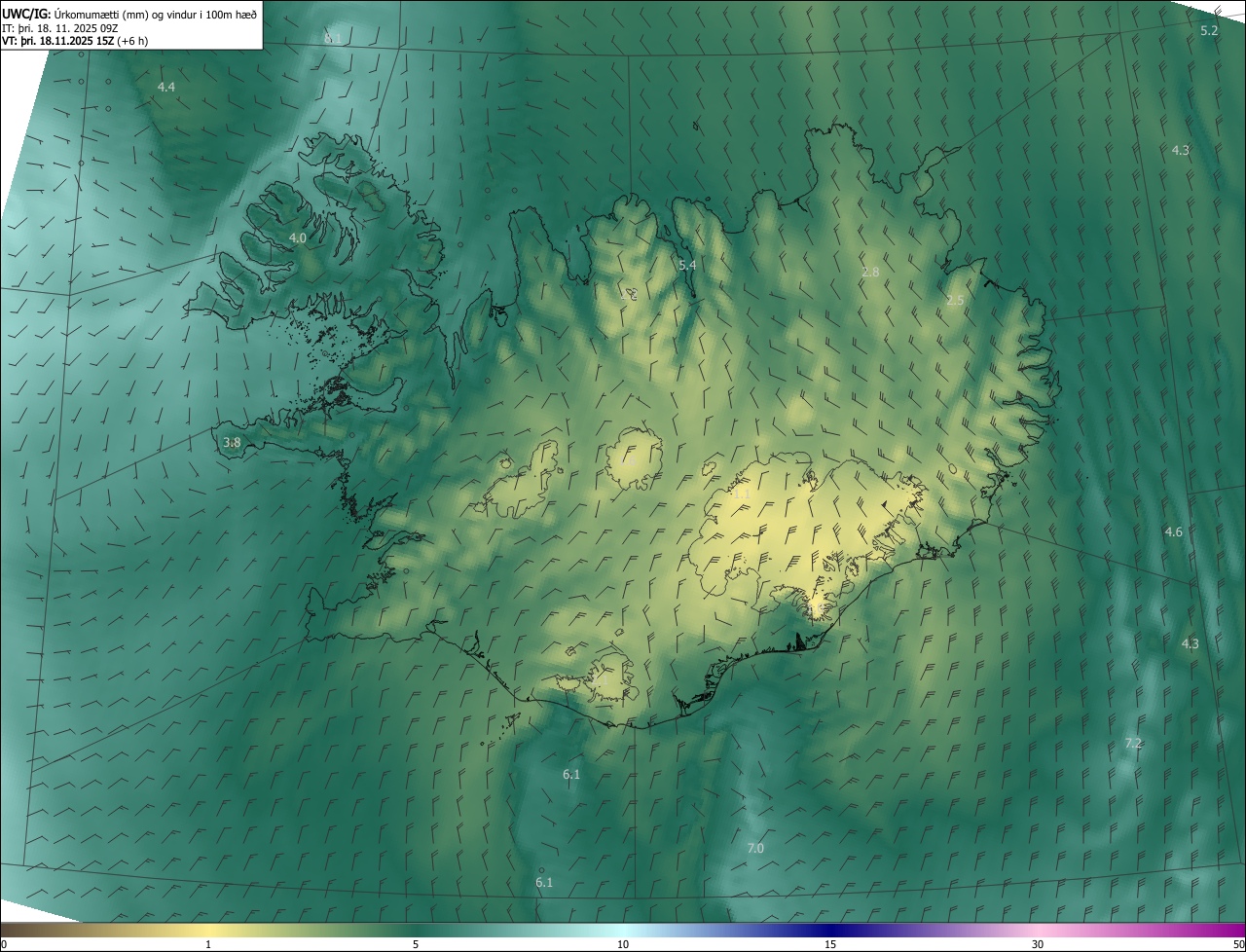Image resolution: width=1246 pixels, height=952 pixels.
Task: Select the 4.6 value label on the map
Action: 1174,531
